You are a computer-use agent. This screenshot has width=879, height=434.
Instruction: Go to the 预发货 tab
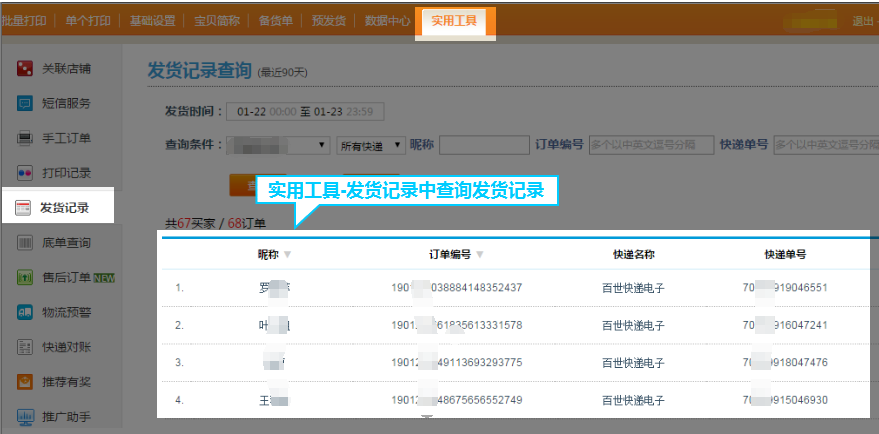pos(329,21)
